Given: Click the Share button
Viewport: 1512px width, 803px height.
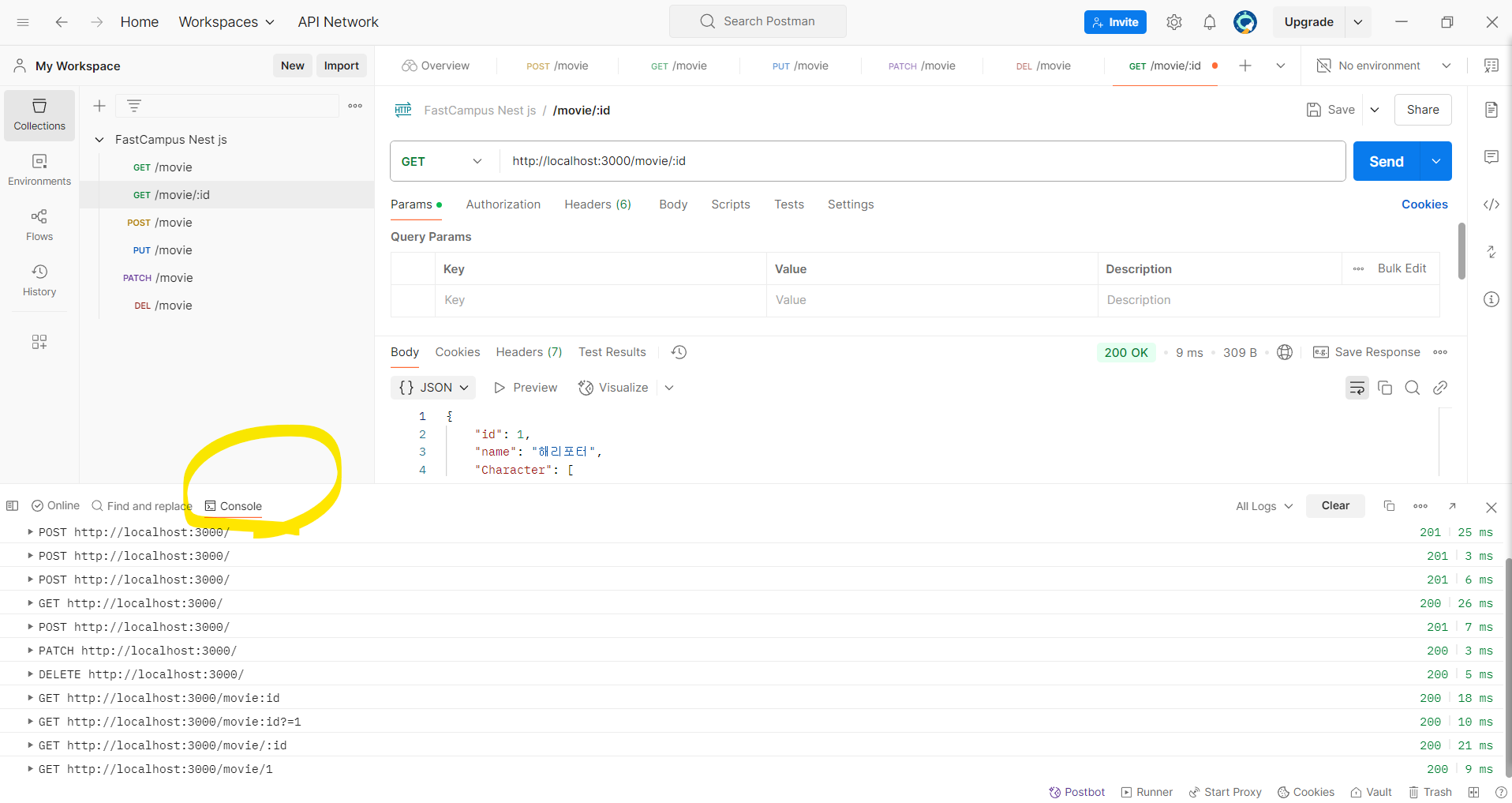Looking at the screenshot, I should point(1423,110).
